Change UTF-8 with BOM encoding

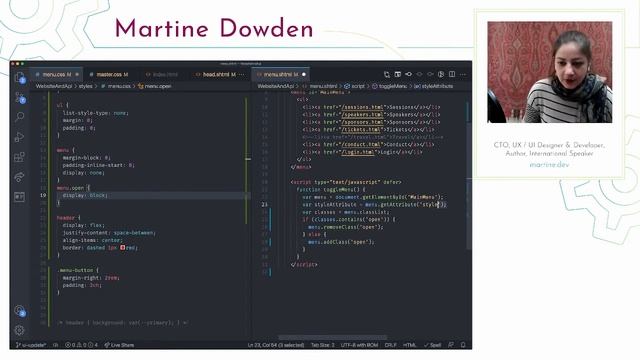pos(359,345)
